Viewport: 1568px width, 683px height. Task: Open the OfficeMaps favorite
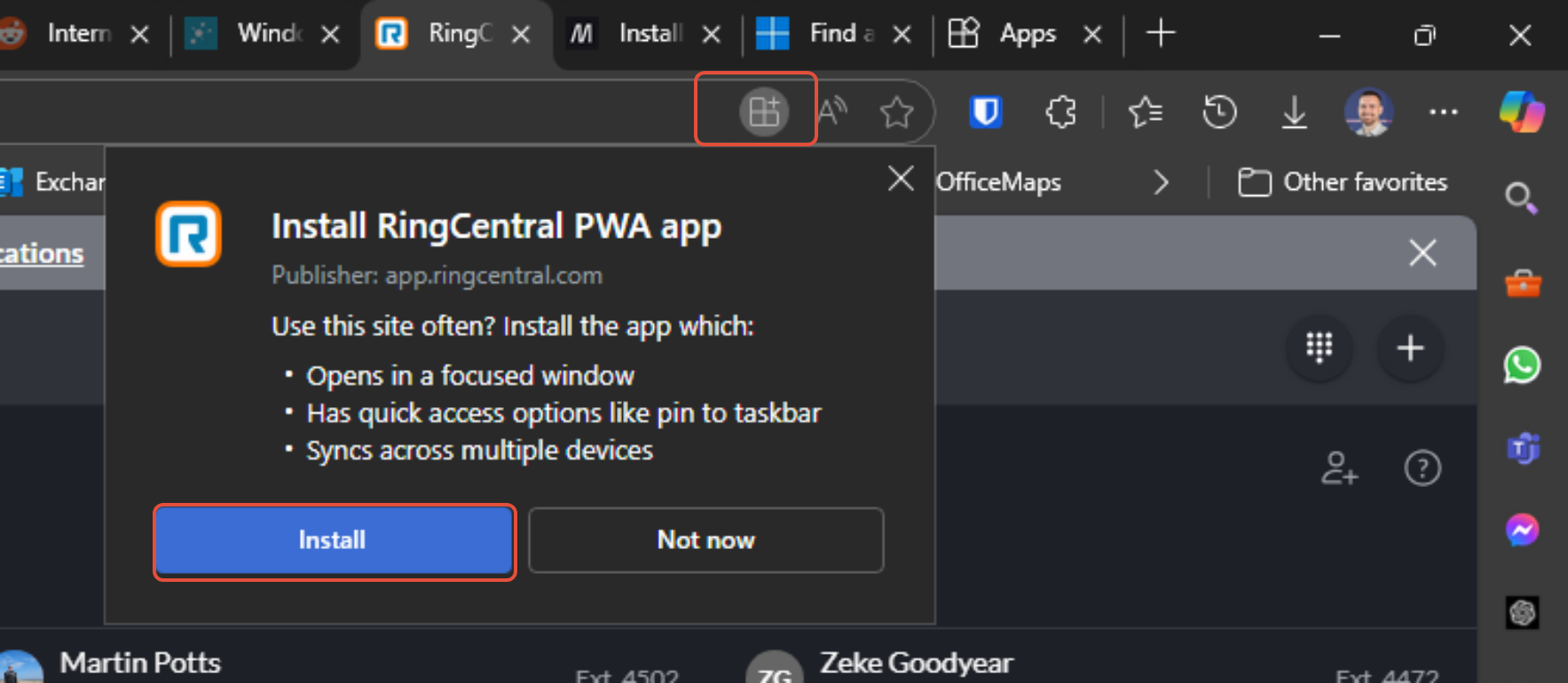998,182
